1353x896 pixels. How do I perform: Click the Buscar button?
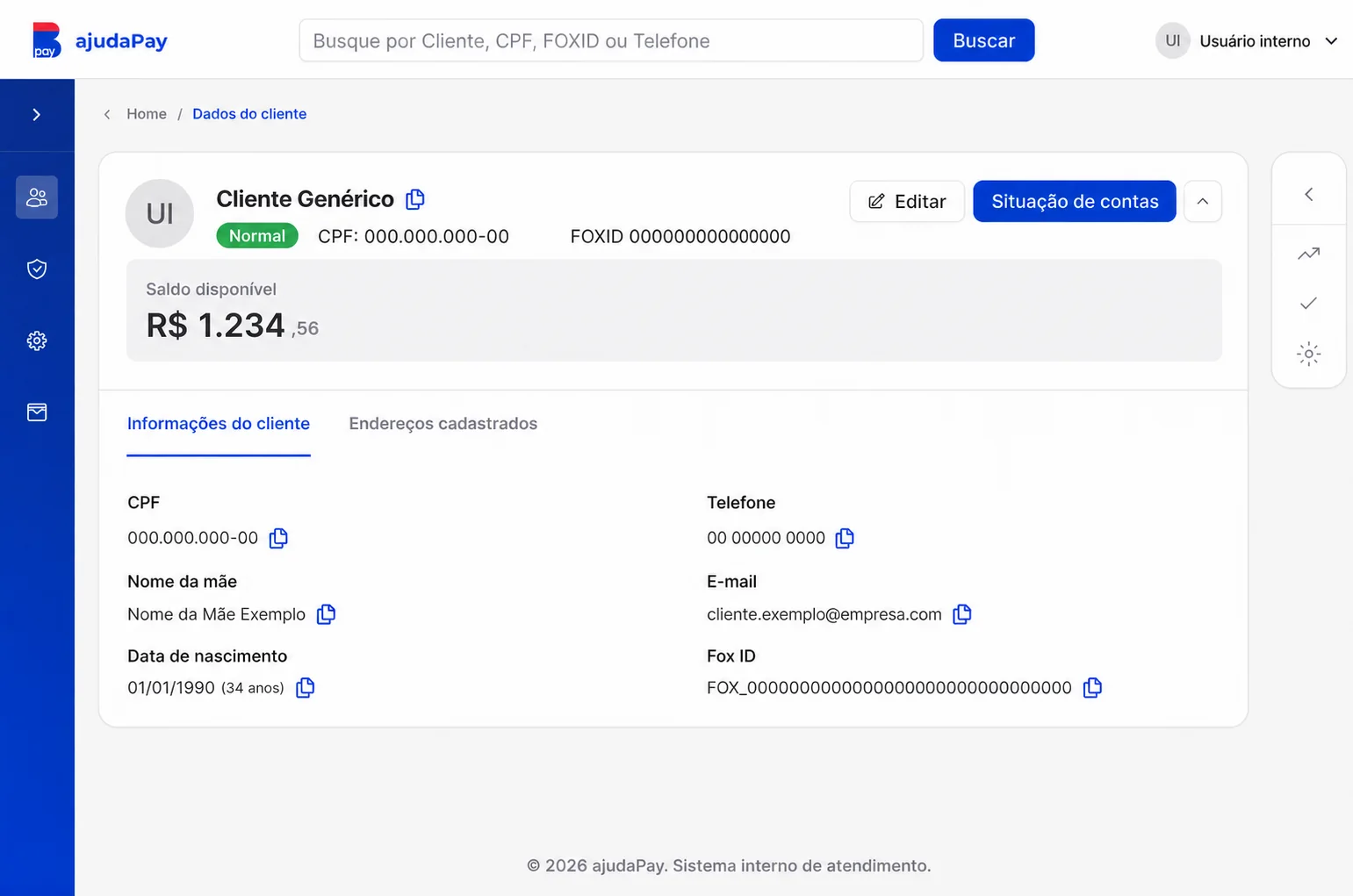tap(983, 40)
